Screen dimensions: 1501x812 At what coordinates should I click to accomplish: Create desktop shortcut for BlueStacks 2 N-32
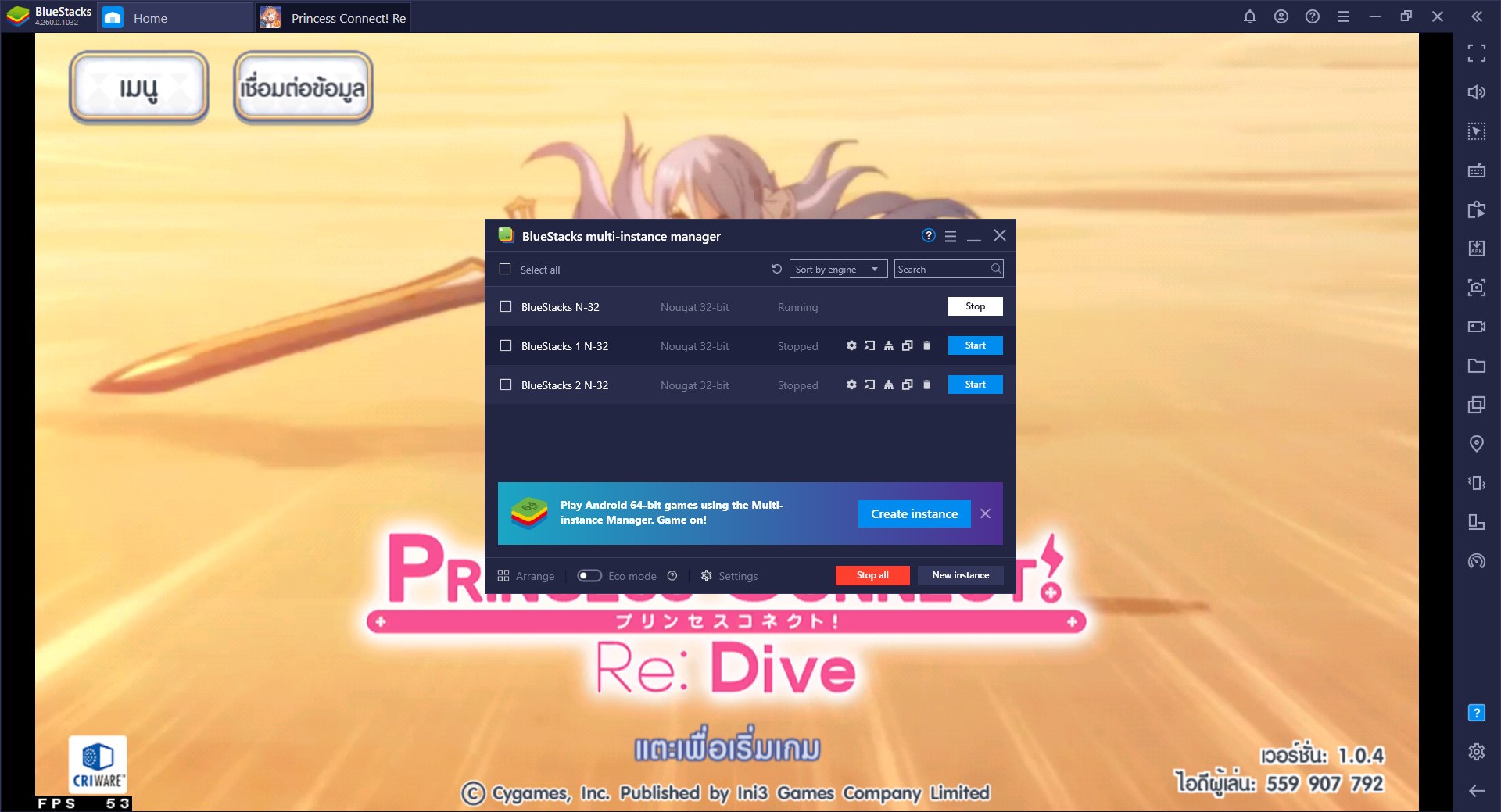coord(870,385)
